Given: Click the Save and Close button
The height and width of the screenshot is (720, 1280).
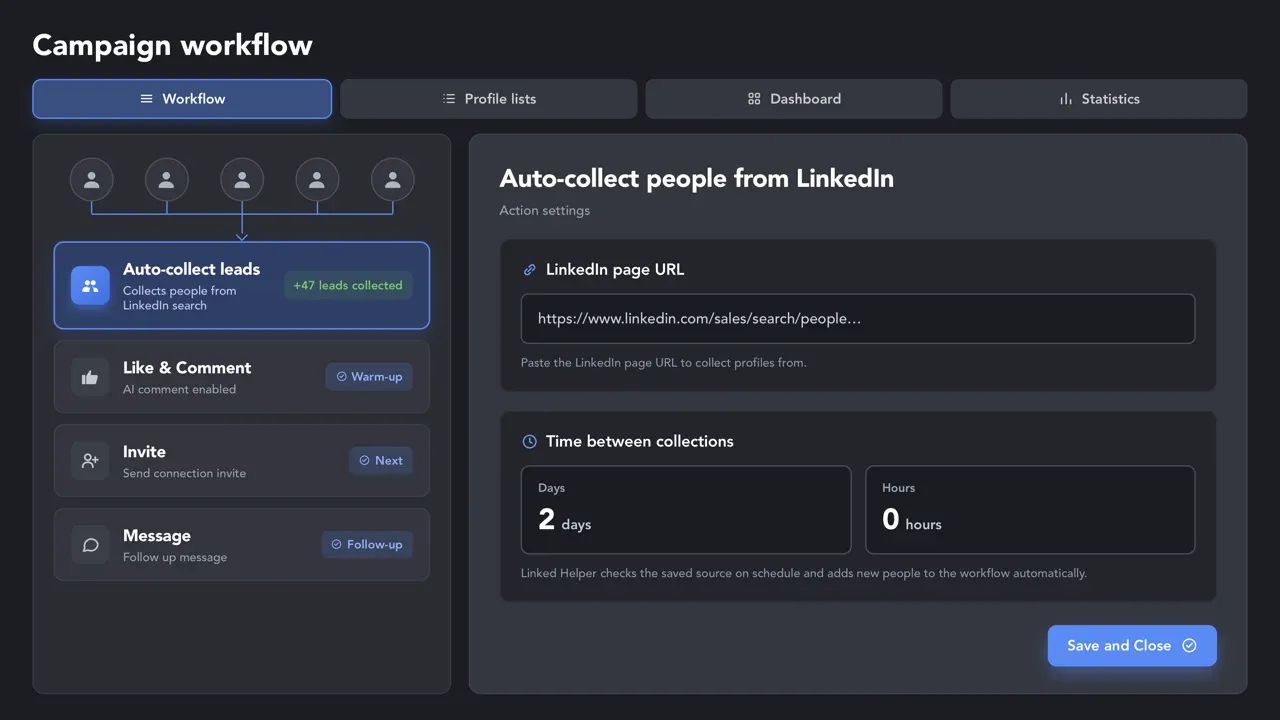Looking at the screenshot, I should 1132,646.
